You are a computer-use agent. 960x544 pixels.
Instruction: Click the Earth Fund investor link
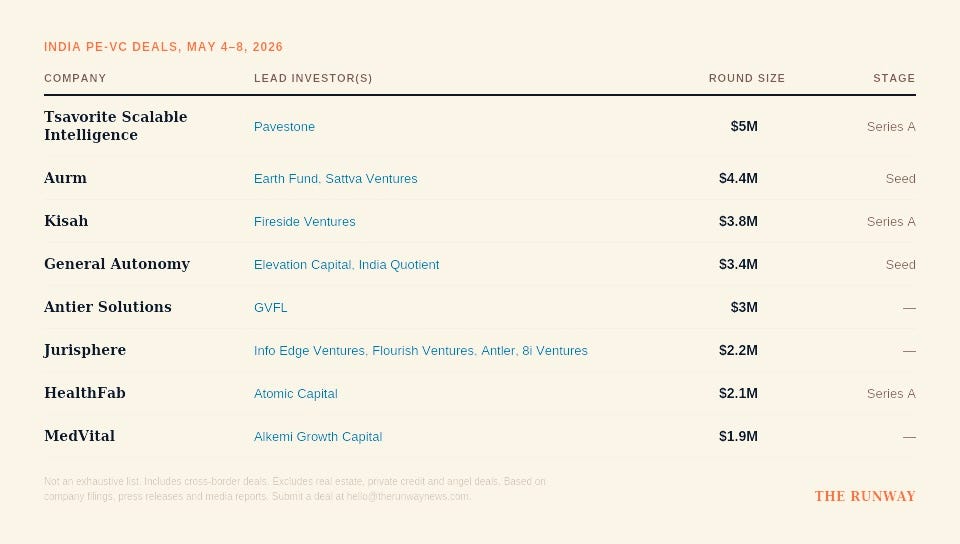pyautogui.click(x=286, y=179)
